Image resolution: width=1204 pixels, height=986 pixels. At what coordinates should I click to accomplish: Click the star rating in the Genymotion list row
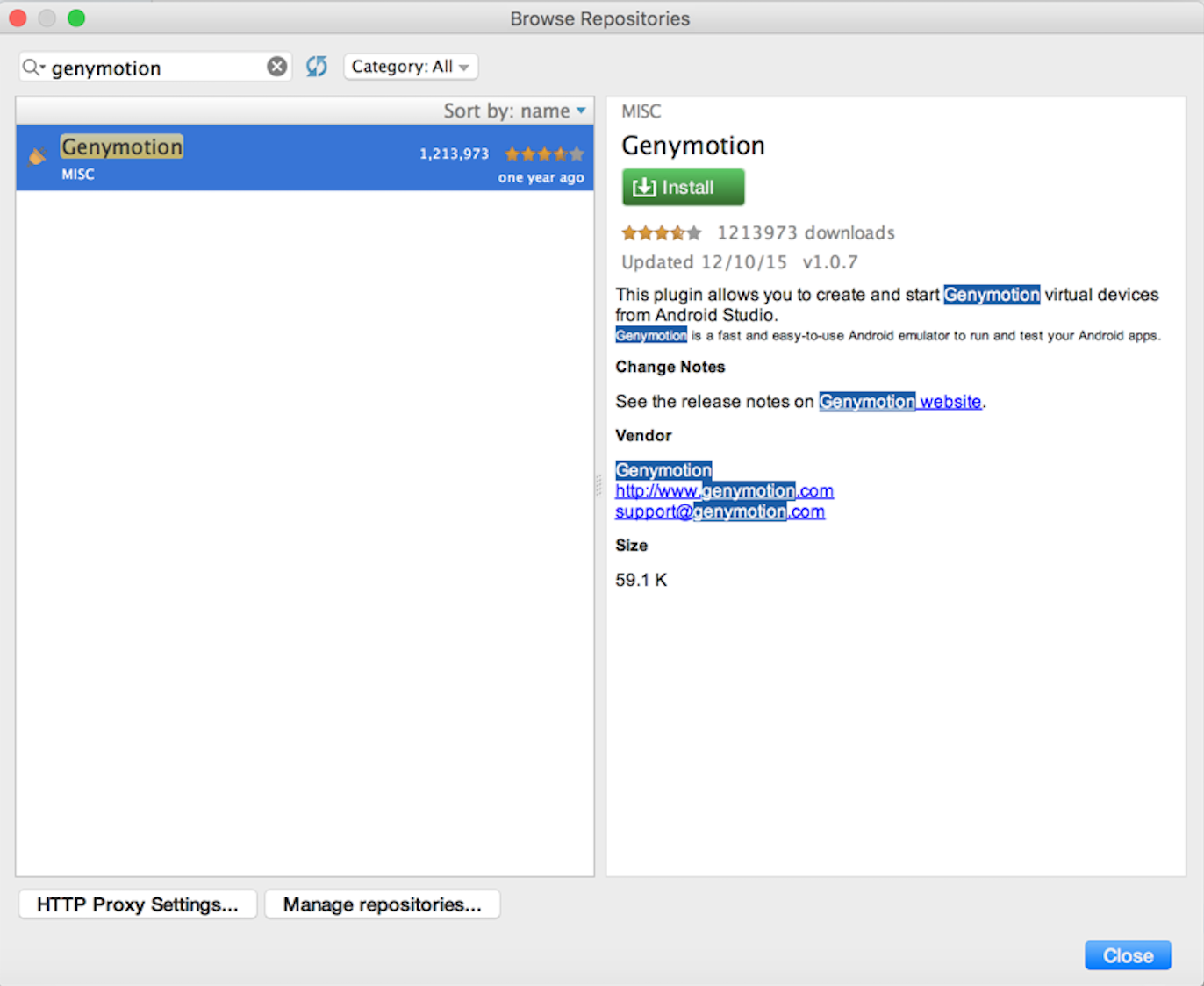coord(544,154)
